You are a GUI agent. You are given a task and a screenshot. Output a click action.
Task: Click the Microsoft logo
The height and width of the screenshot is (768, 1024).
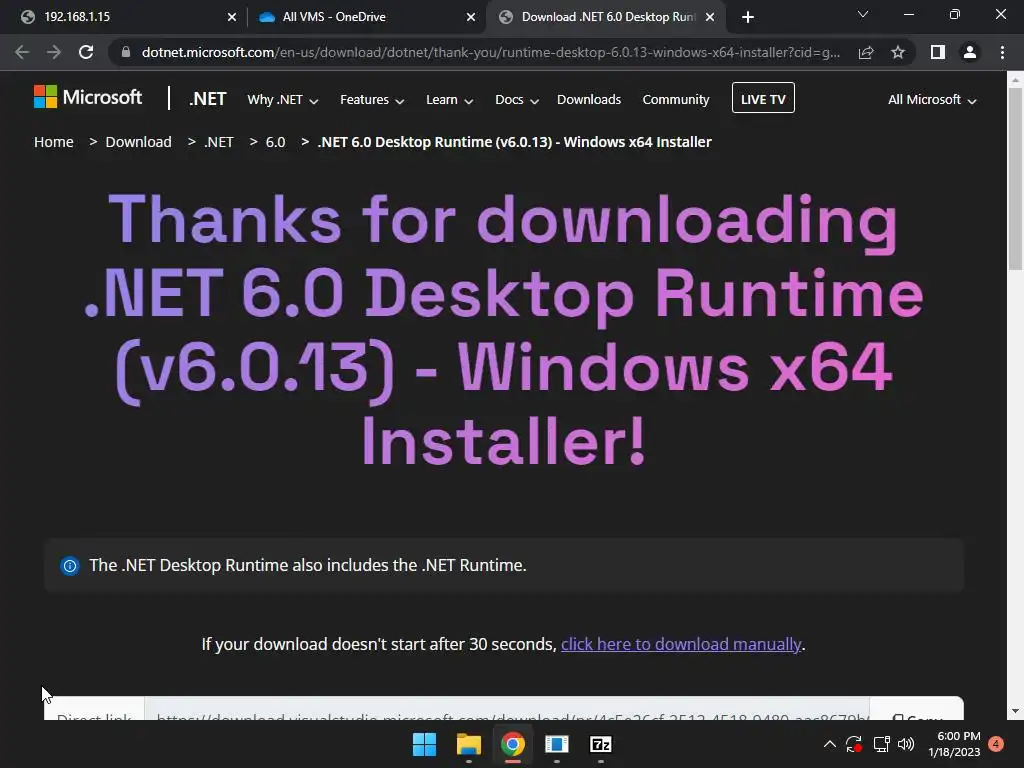[x=88, y=97]
